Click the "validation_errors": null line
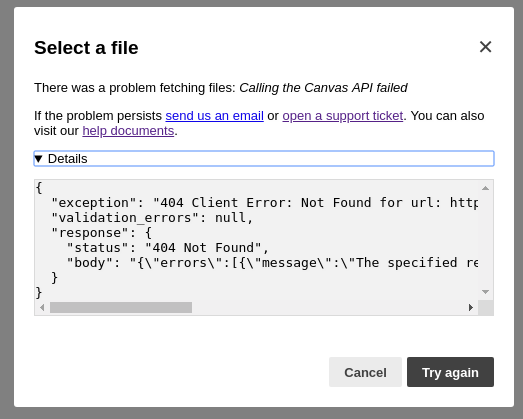 (x=152, y=218)
